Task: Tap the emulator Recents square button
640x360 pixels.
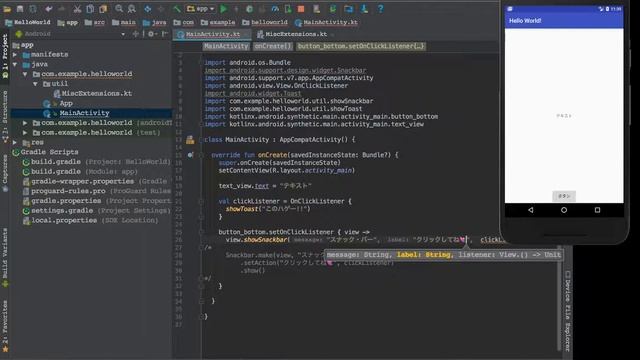Action: tap(598, 210)
